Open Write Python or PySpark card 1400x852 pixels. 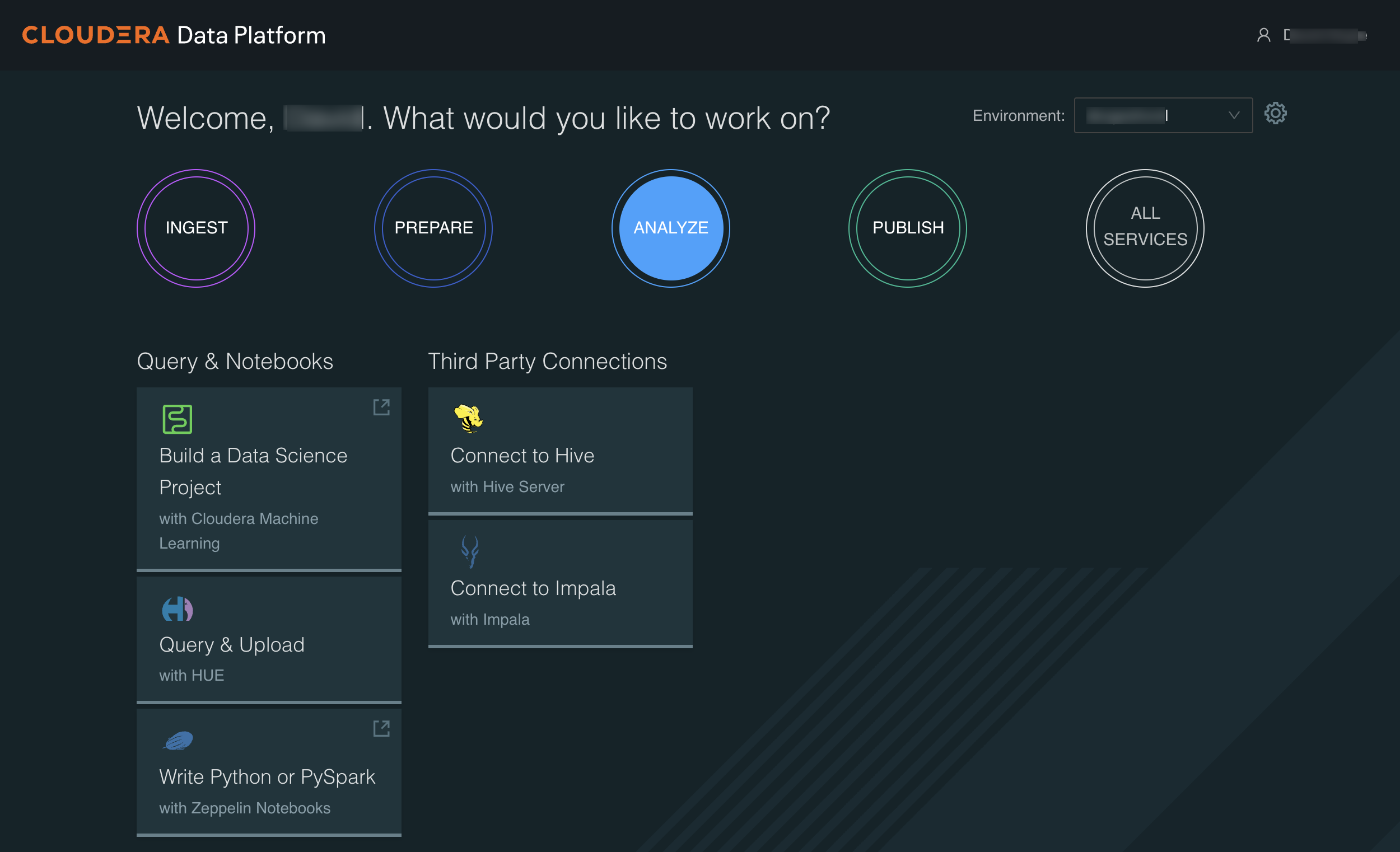[x=269, y=773]
